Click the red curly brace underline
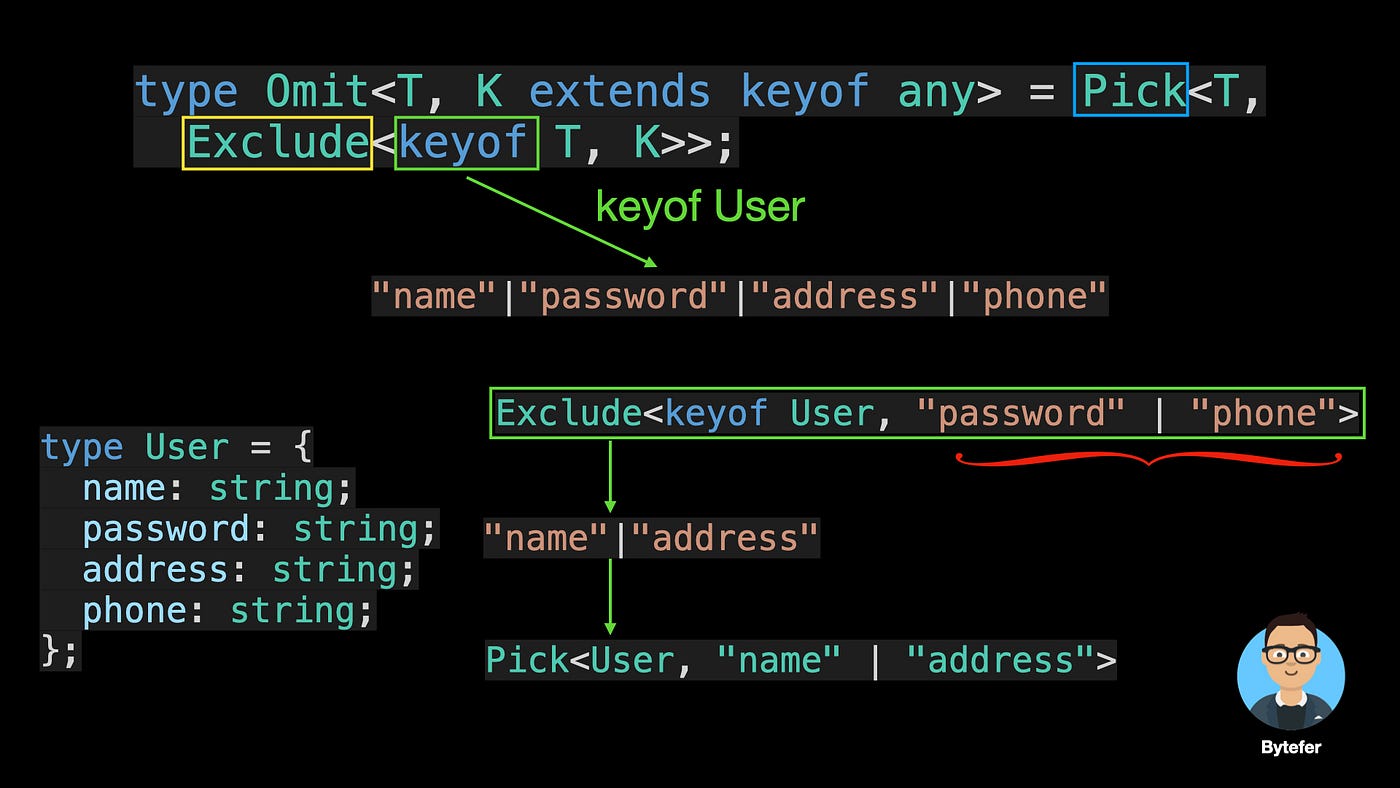This screenshot has height=788, width=1400. [x=1148, y=460]
